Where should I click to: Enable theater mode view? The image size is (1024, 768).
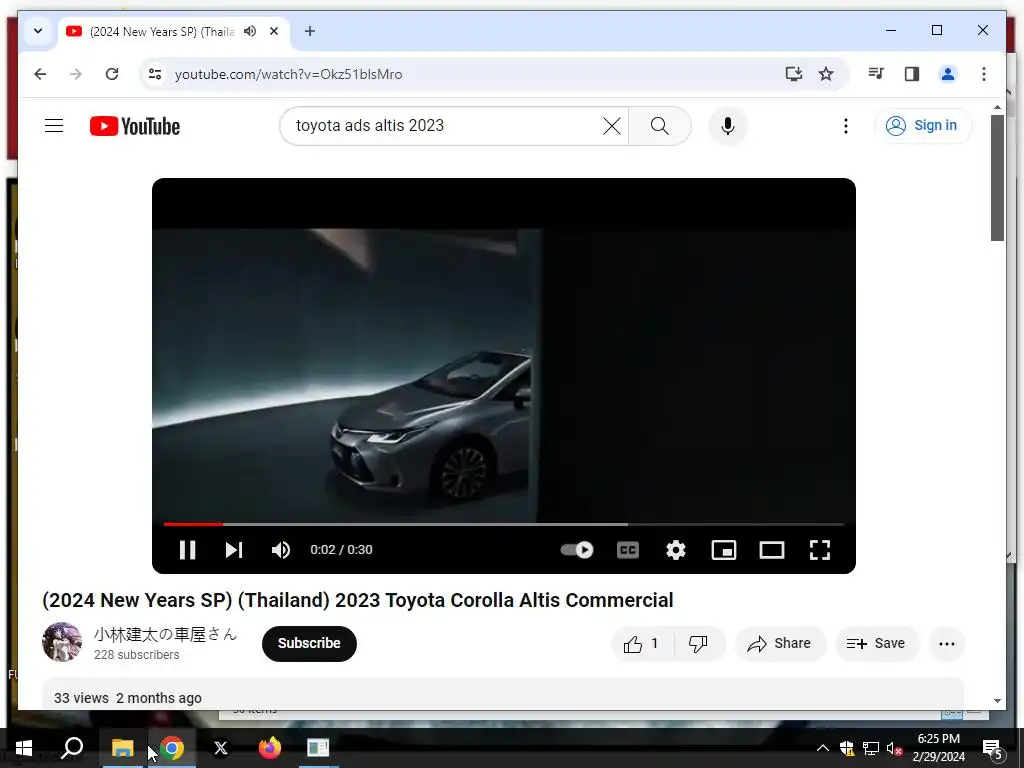click(772, 550)
